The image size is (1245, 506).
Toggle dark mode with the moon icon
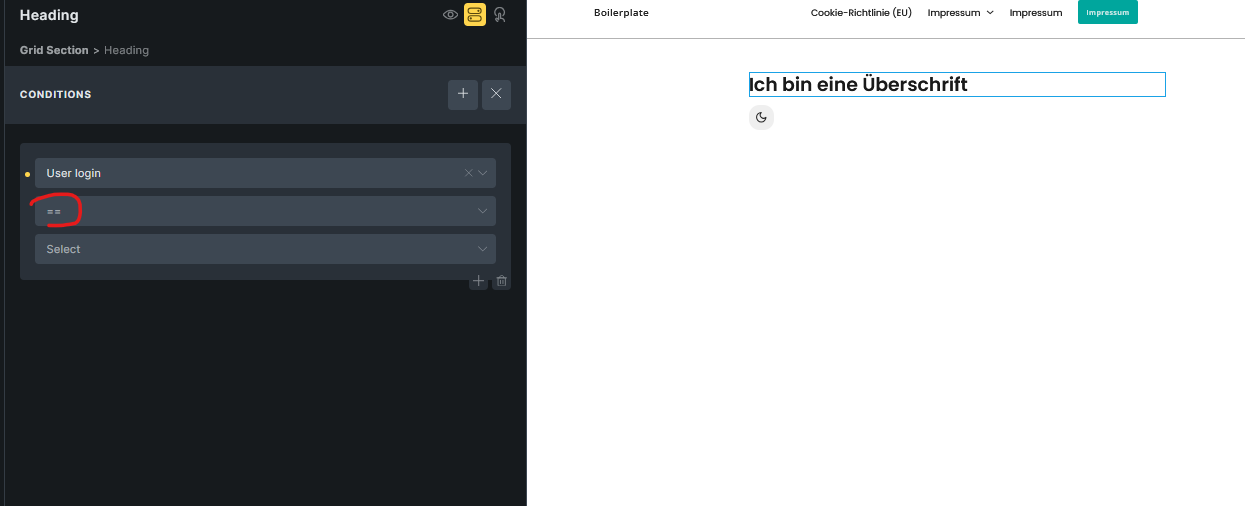[761, 118]
